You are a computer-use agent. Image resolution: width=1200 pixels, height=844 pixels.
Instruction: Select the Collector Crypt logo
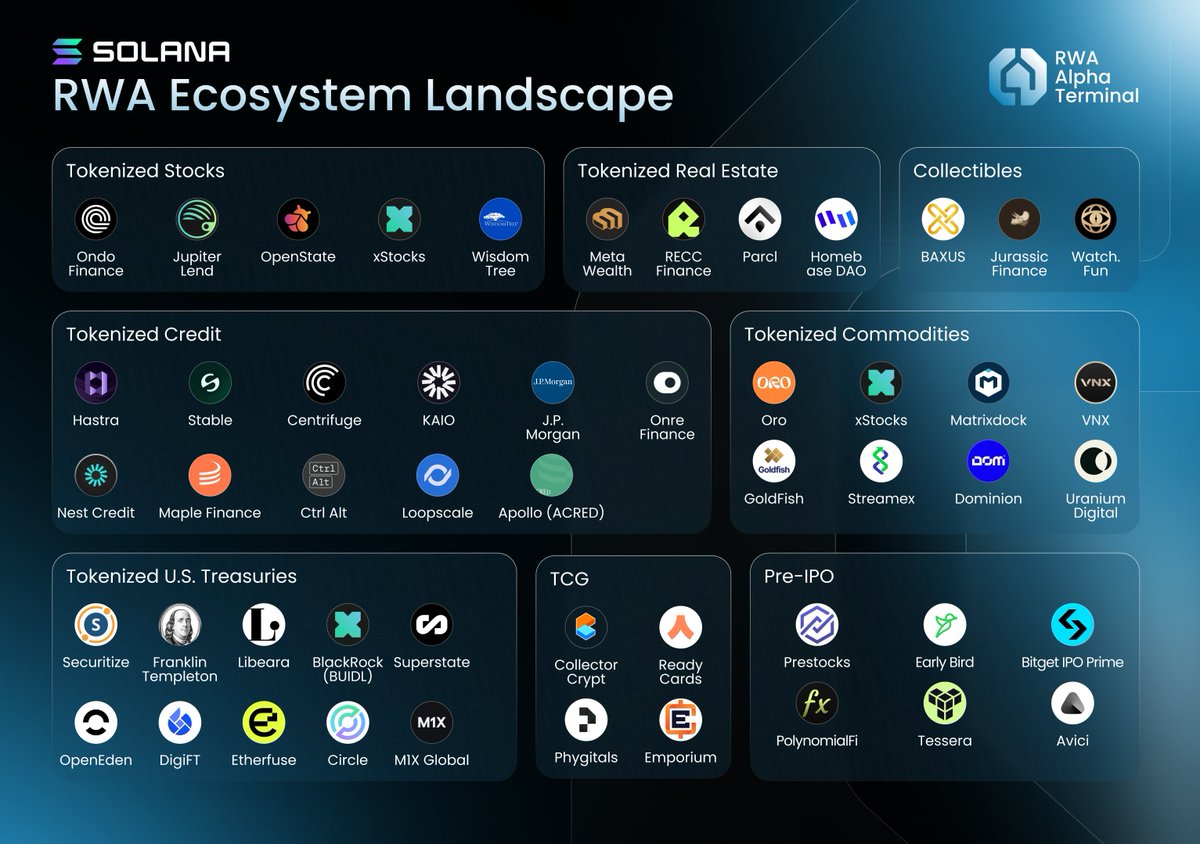coord(586,628)
